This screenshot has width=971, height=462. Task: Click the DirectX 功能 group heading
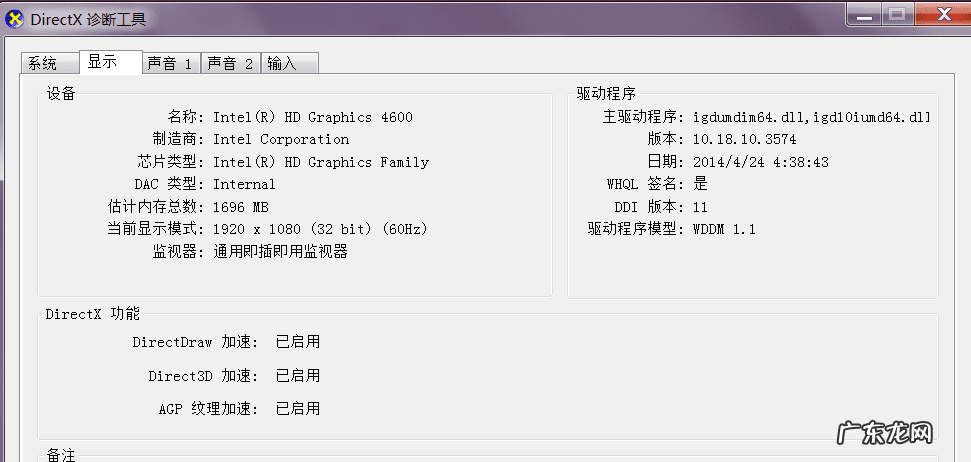click(x=93, y=314)
